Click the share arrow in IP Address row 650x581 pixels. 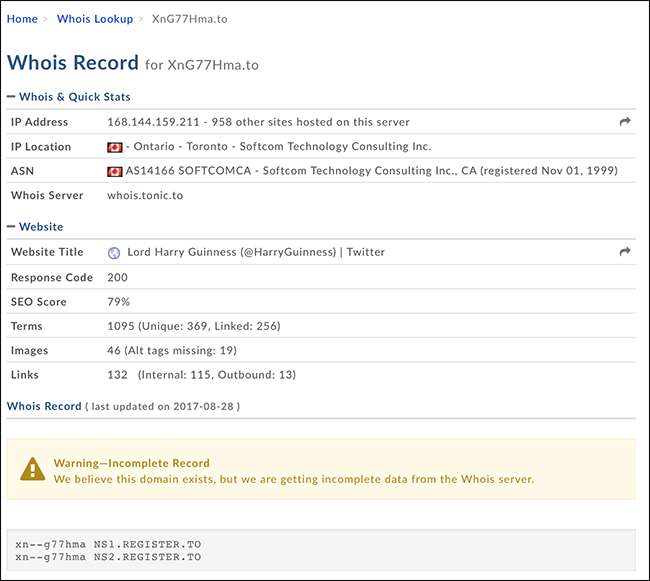(625, 122)
